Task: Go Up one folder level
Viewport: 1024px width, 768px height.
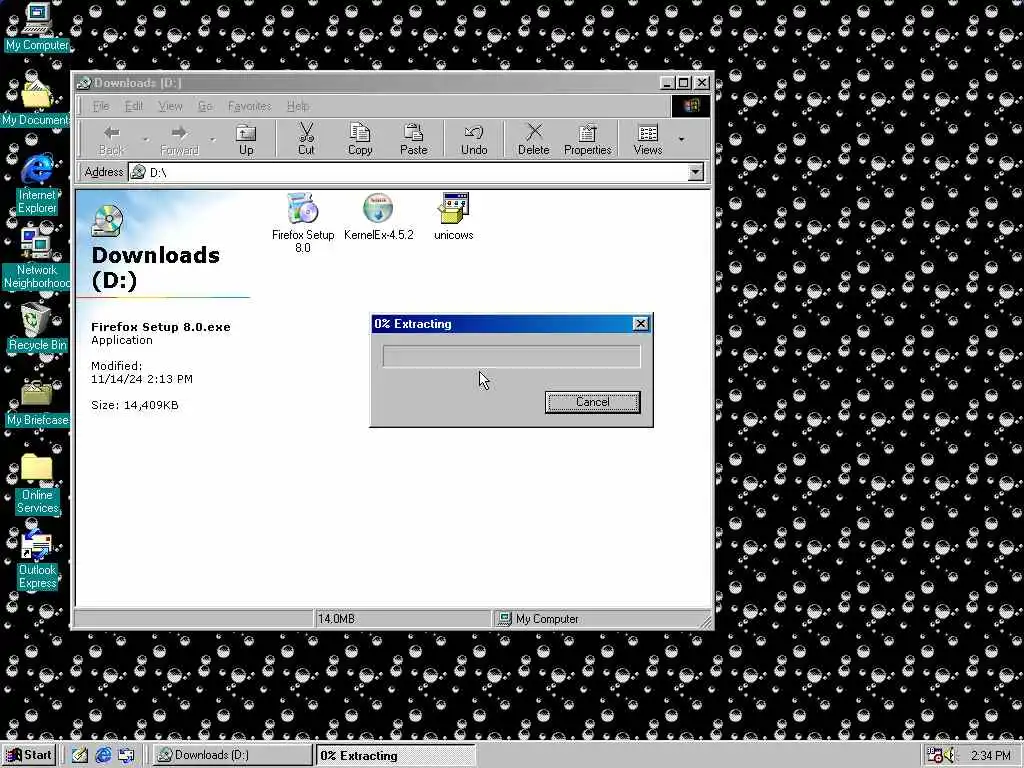Action: 246,140
